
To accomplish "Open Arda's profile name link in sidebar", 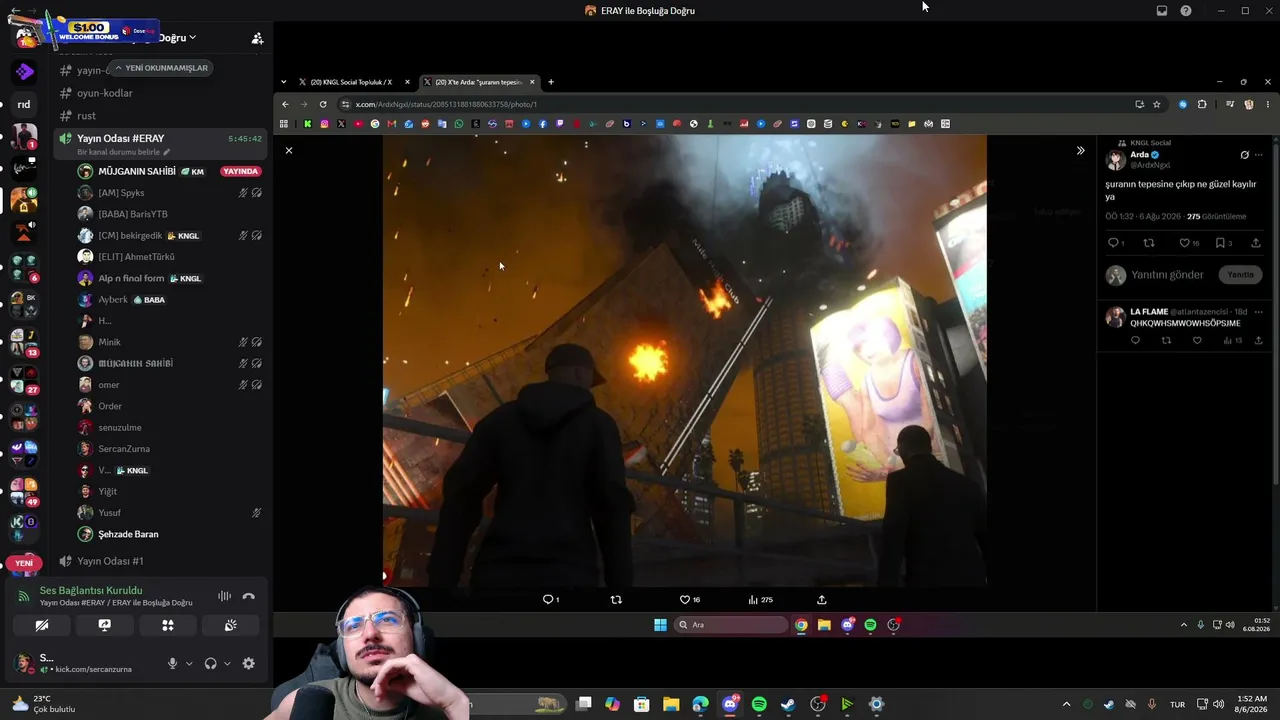I will click(x=1139, y=155).
